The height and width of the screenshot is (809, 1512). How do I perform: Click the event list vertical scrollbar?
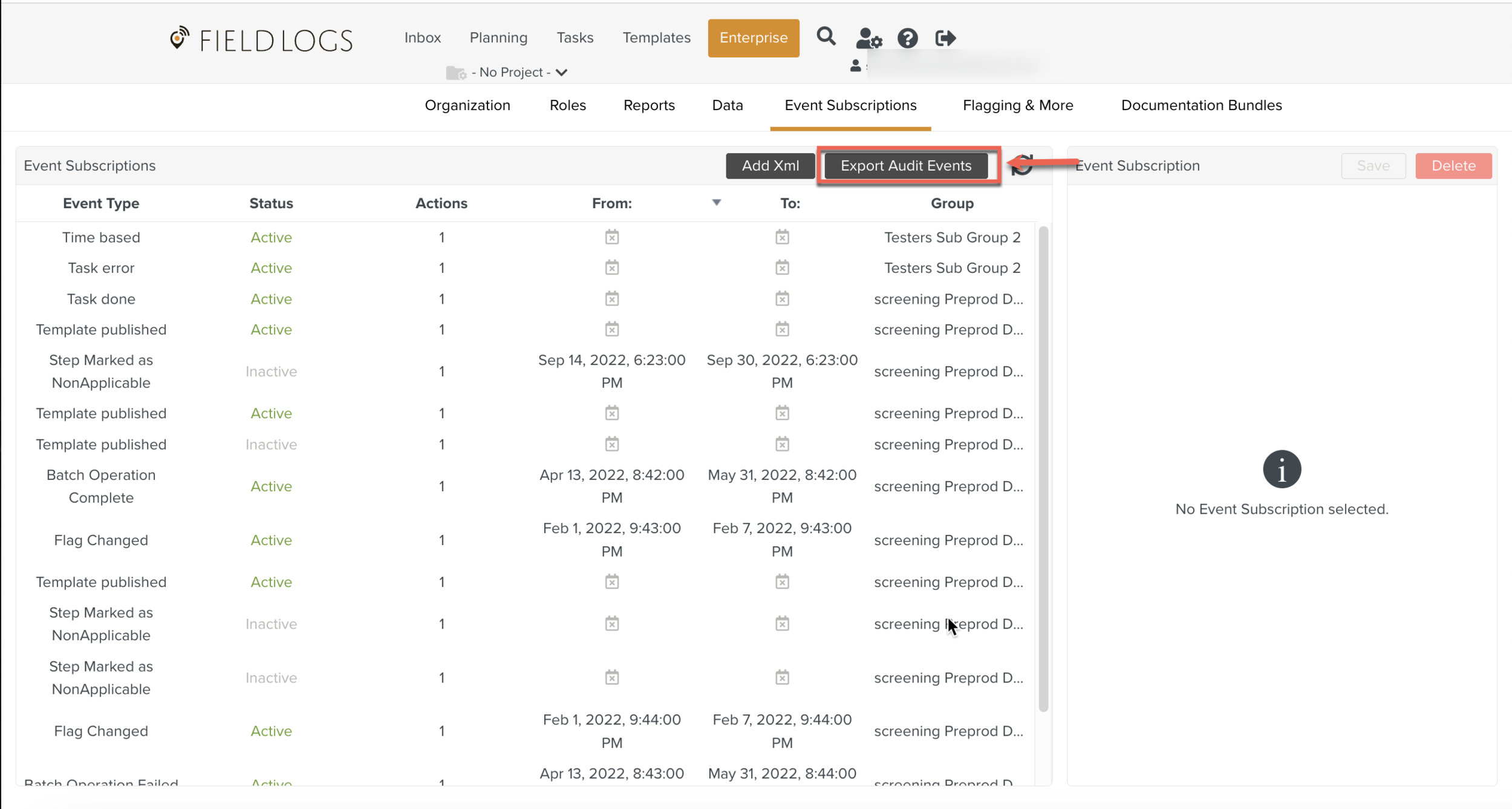[x=1043, y=468]
